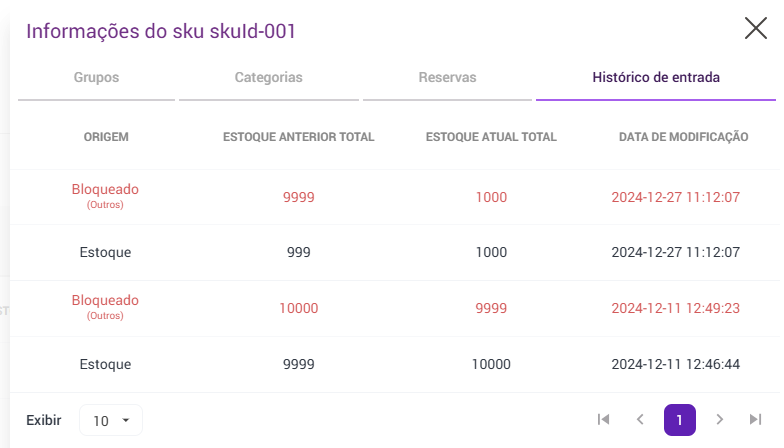Switch to the Grupos tab

point(96,77)
